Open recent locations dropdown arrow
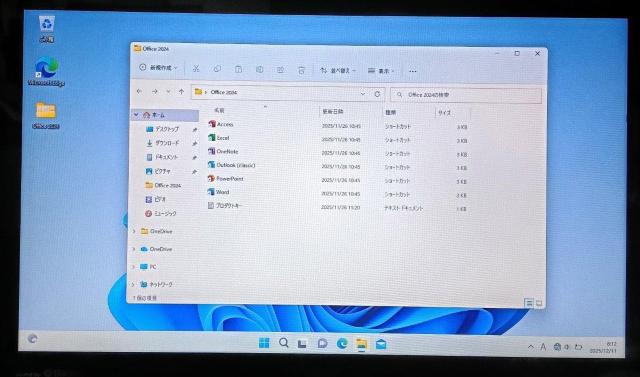This screenshot has height=377, width=640. [x=168, y=92]
